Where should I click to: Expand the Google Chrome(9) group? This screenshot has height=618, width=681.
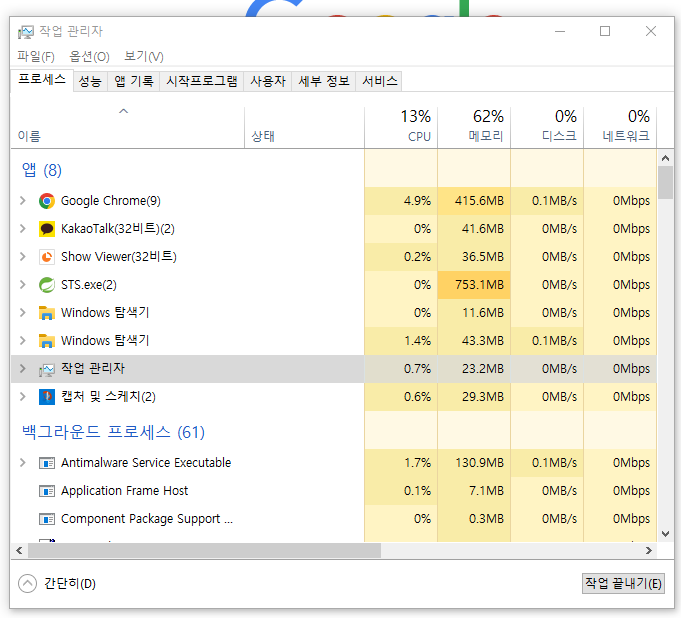coord(23,201)
